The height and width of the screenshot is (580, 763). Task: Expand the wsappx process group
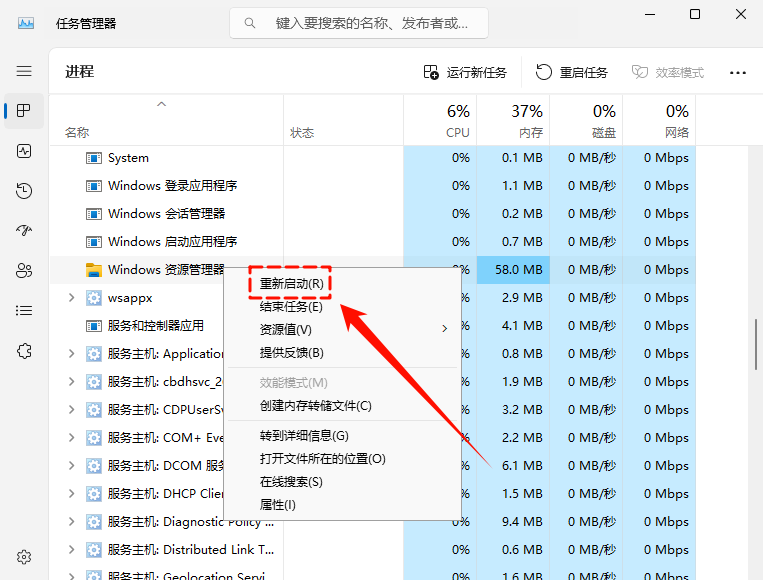72,297
